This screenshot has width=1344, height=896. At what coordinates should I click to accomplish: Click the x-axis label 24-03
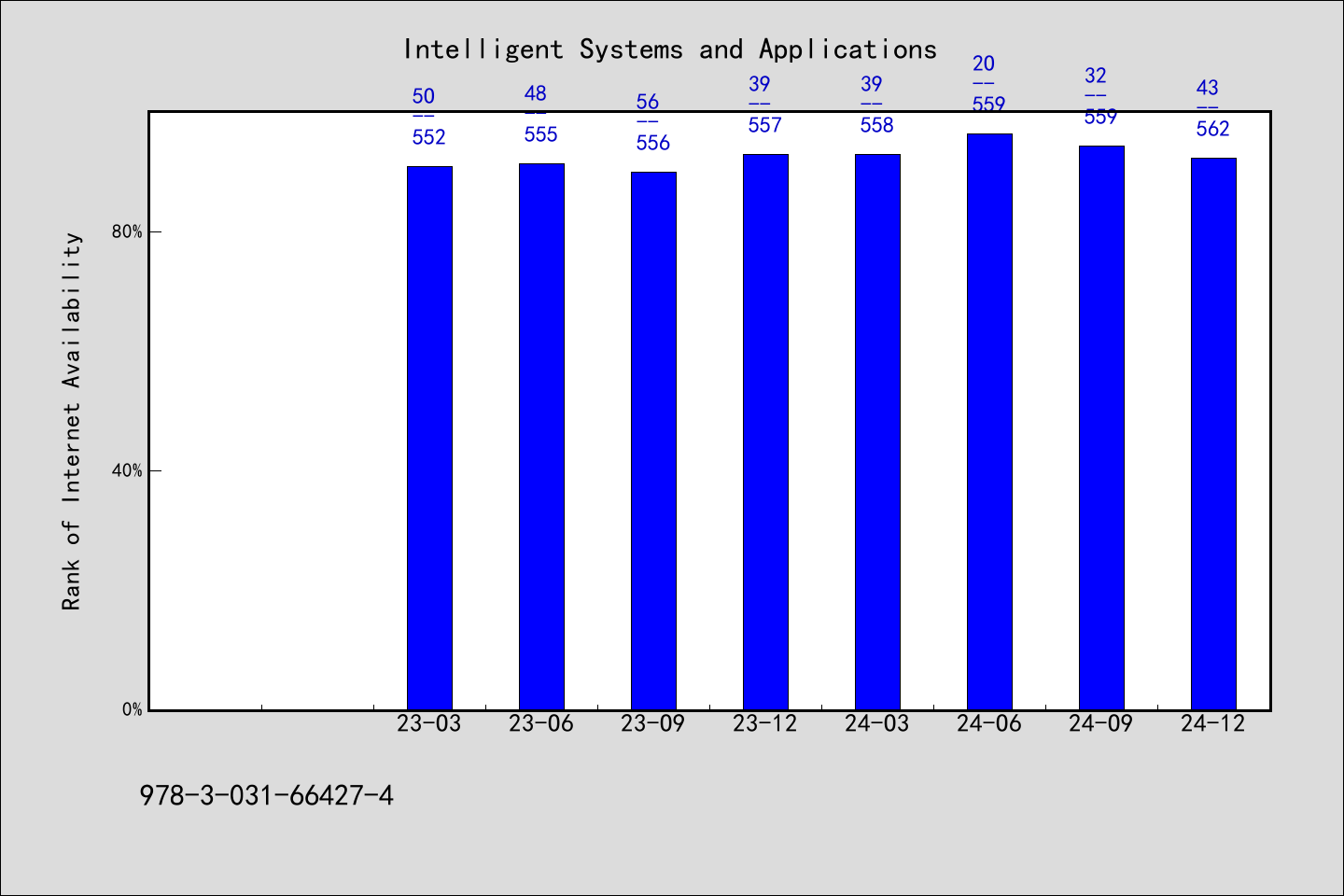pos(877,724)
